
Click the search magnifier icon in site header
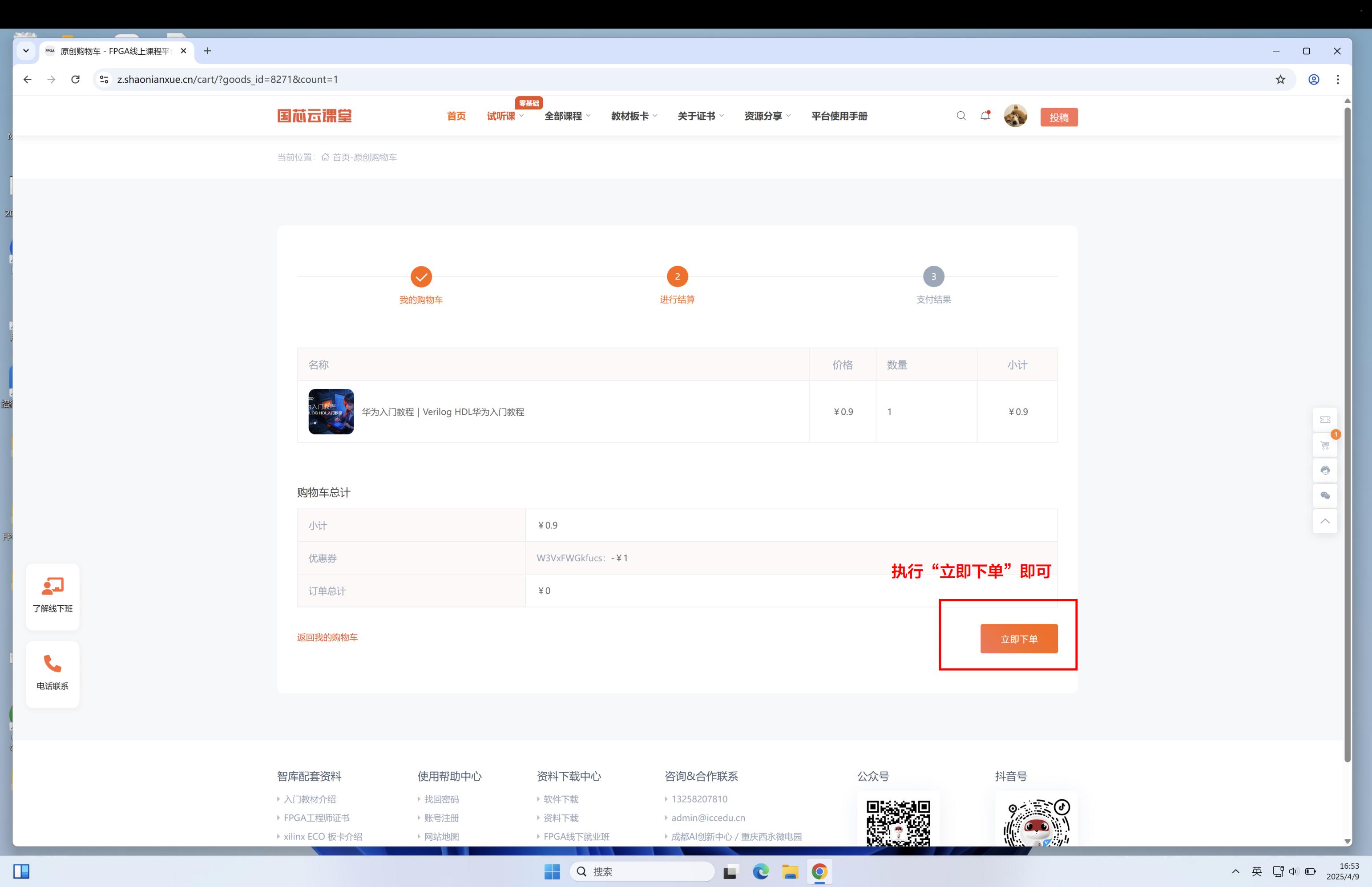click(961, 116)
